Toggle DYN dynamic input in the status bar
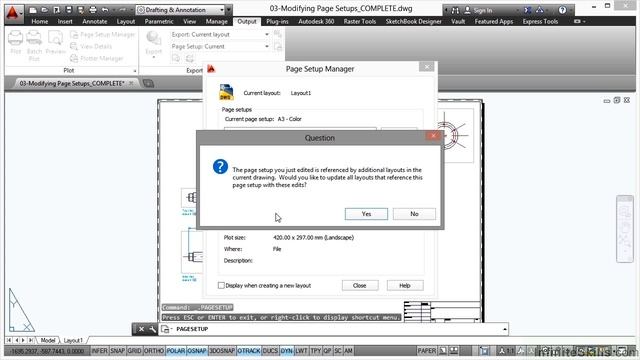The image size is (640, 360). pyautogui.click(x=287, y=351)
